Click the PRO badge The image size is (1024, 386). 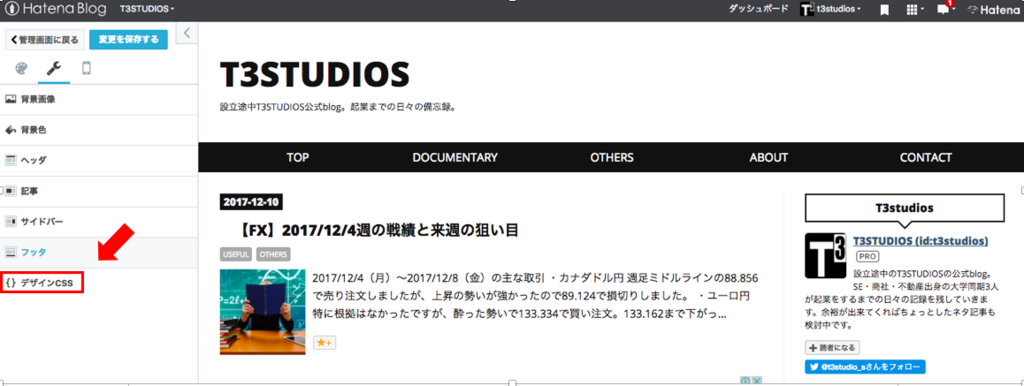tap(867, 257)
